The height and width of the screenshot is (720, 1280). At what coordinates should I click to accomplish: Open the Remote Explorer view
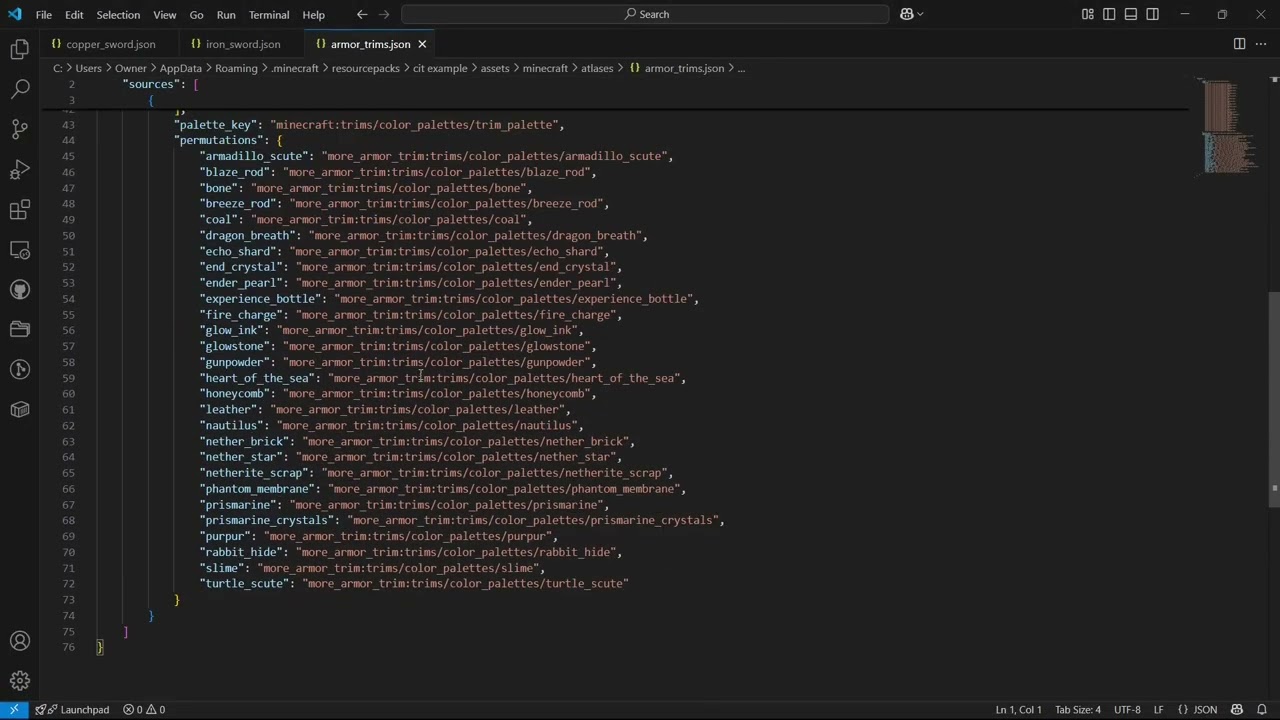[x=20, y=249]
